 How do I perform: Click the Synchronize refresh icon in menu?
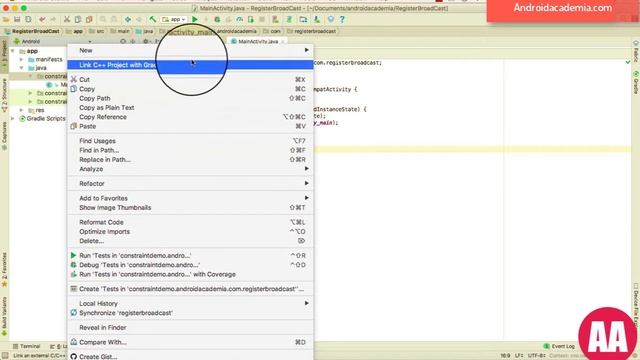(73, 313)
